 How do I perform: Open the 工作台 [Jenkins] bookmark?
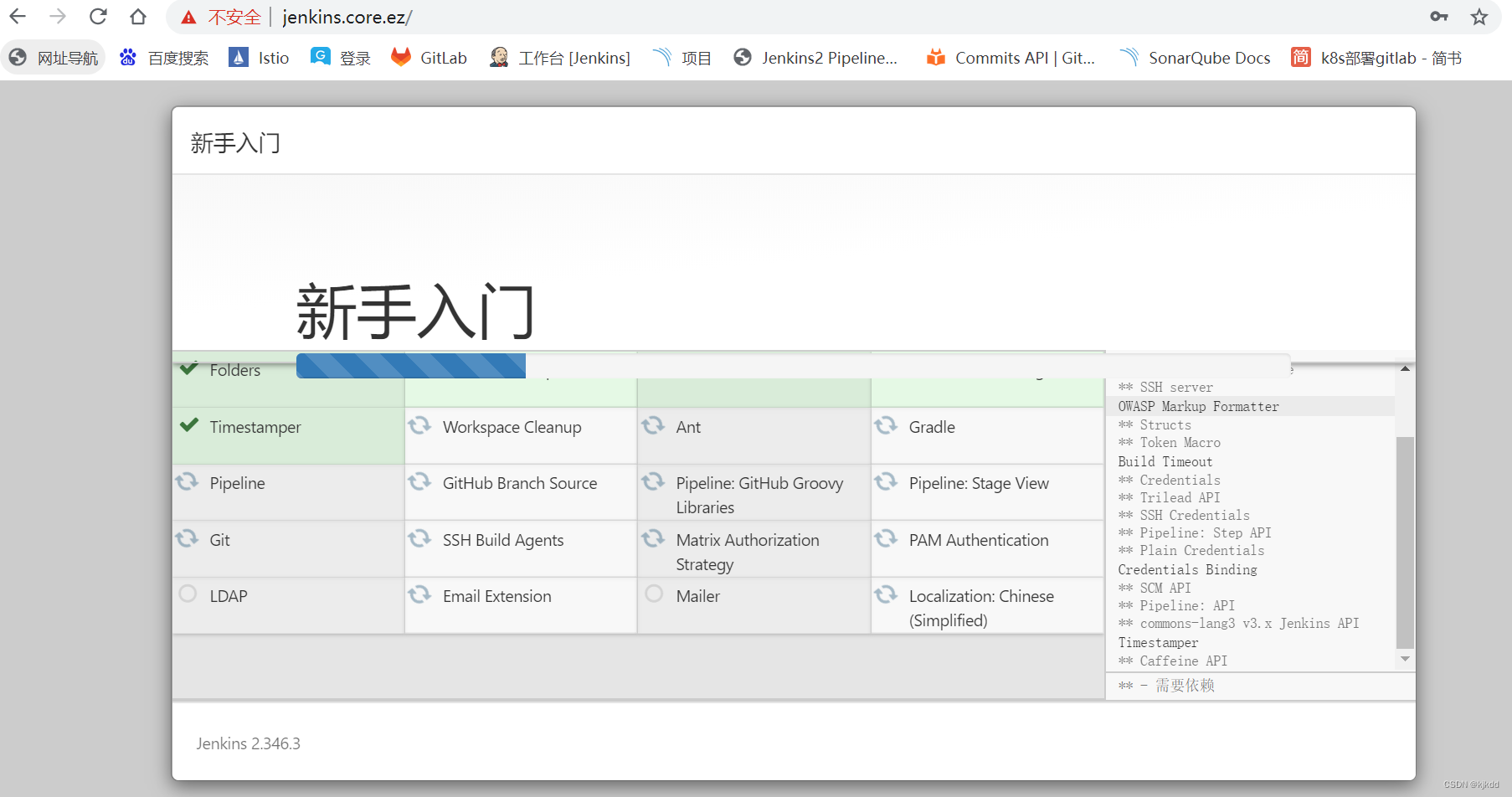click(x=560, y=58)
